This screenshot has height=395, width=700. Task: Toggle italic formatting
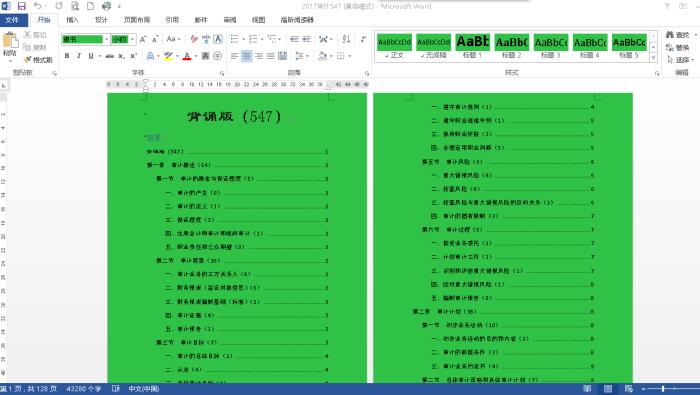pyautogui.click(x=79, y=56)
